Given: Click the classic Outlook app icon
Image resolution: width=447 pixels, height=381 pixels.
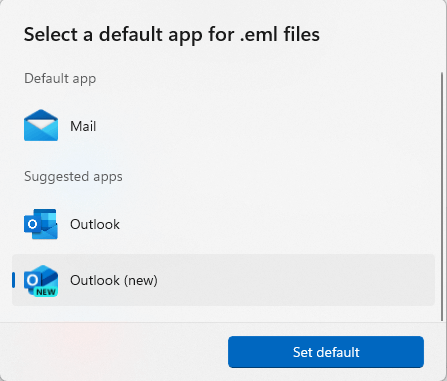Looking at the screenshot, I should click(x=41, y=224).
